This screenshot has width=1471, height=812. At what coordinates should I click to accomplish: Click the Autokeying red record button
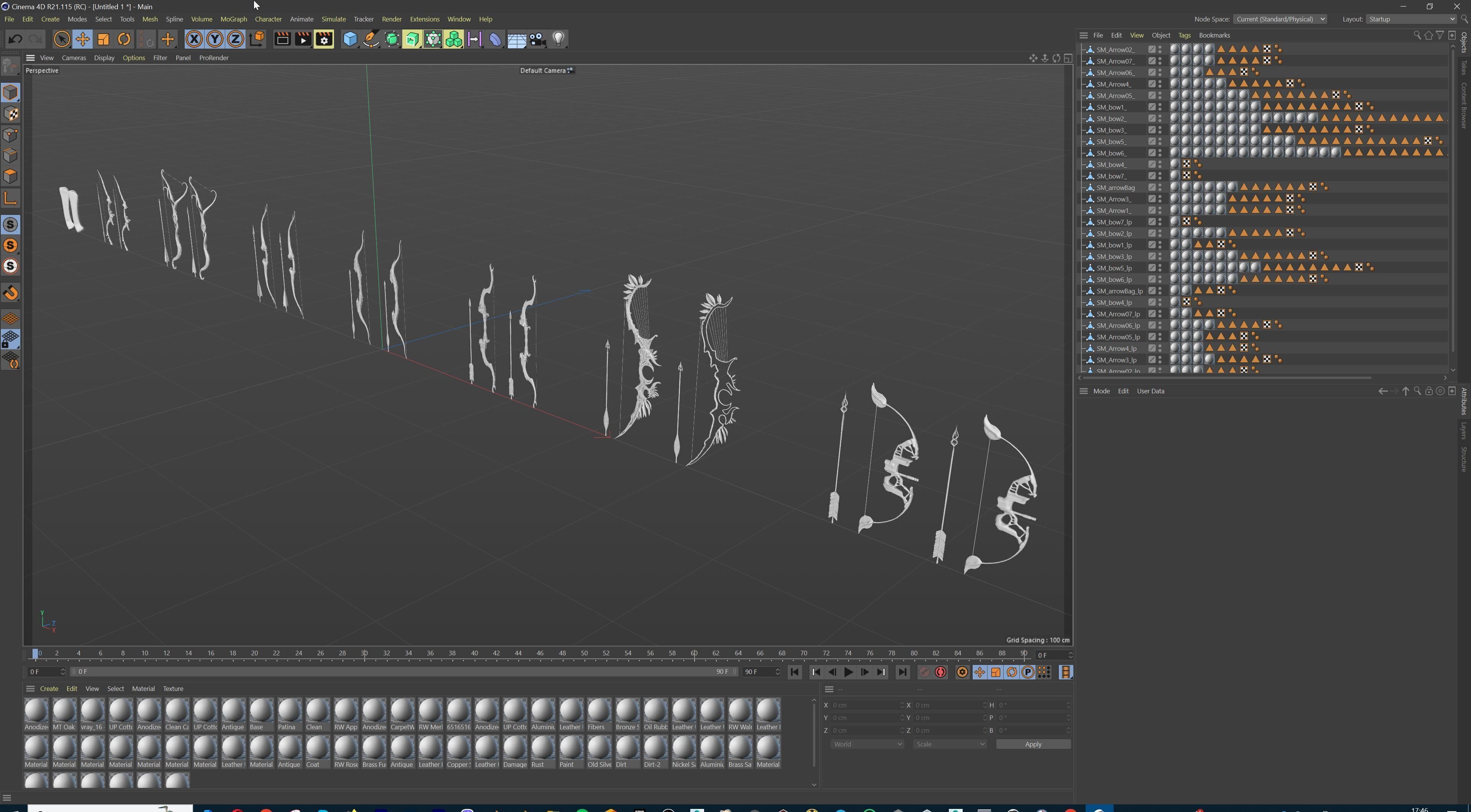point(940,672)
